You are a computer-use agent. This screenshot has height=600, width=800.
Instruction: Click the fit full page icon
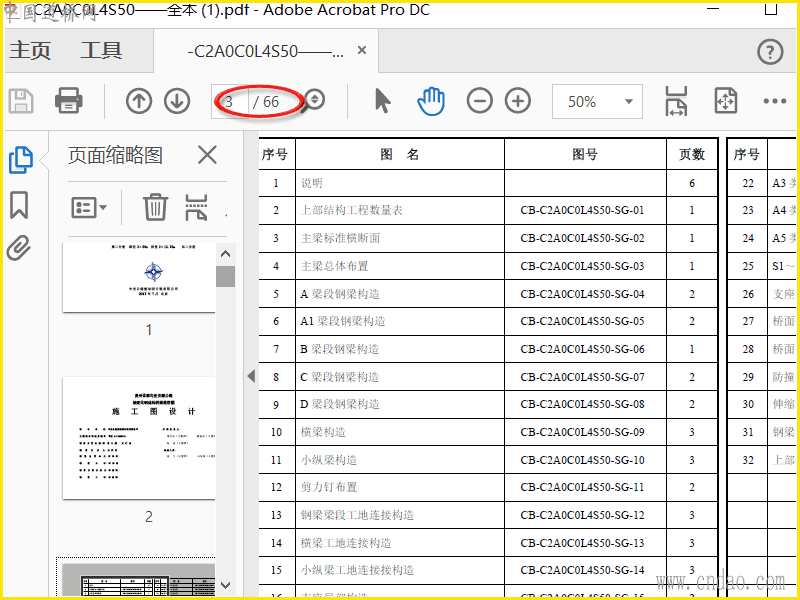[726, 101]
